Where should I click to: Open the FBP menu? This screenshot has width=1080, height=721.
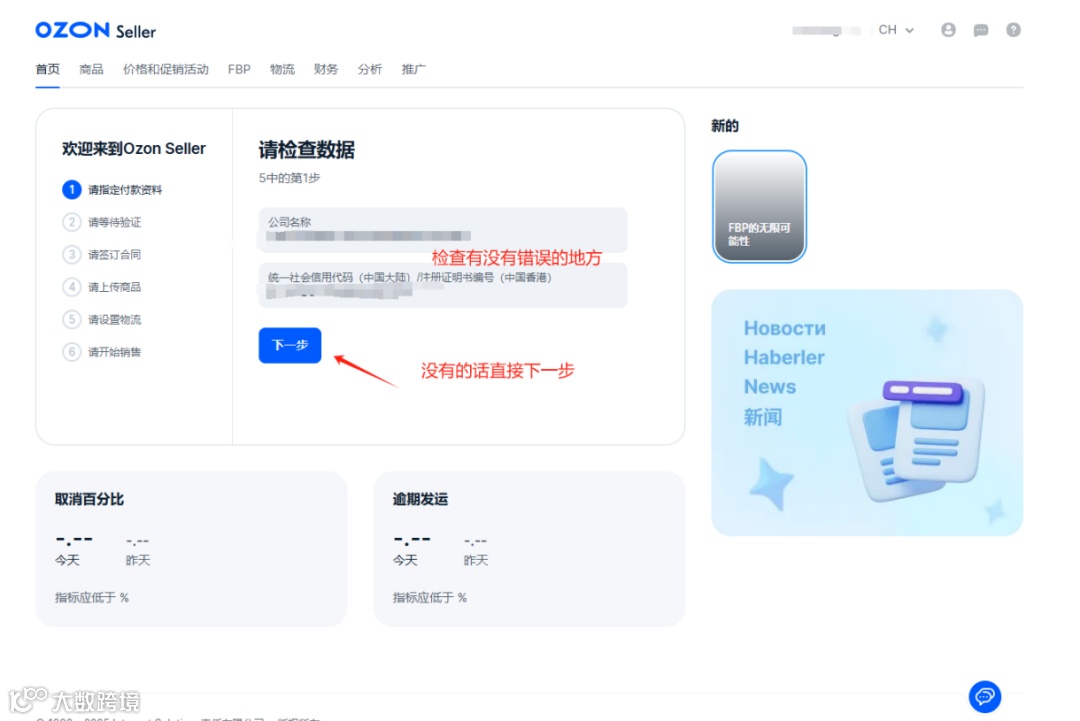(239, 69)
